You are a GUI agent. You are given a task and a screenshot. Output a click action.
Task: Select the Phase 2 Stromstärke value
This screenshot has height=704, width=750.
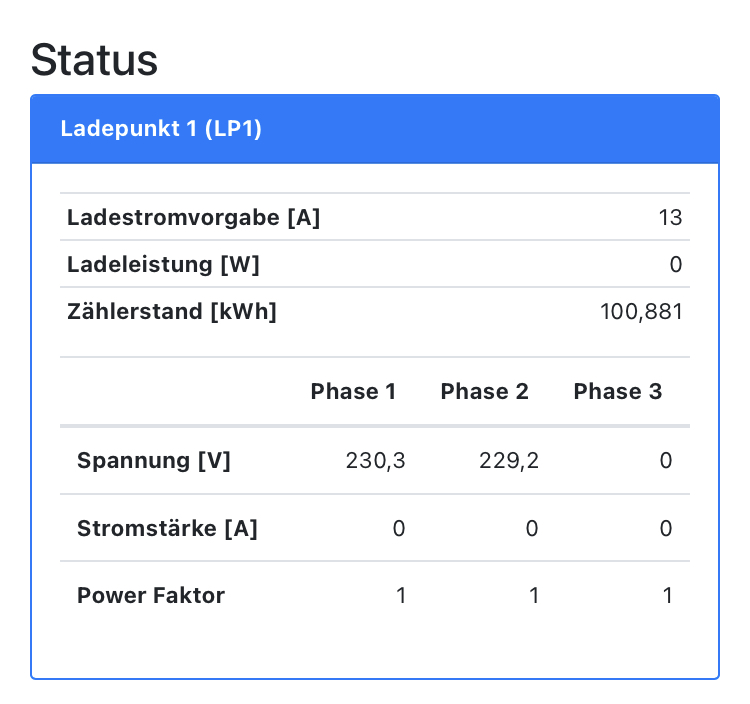click(x=532, y=528)
